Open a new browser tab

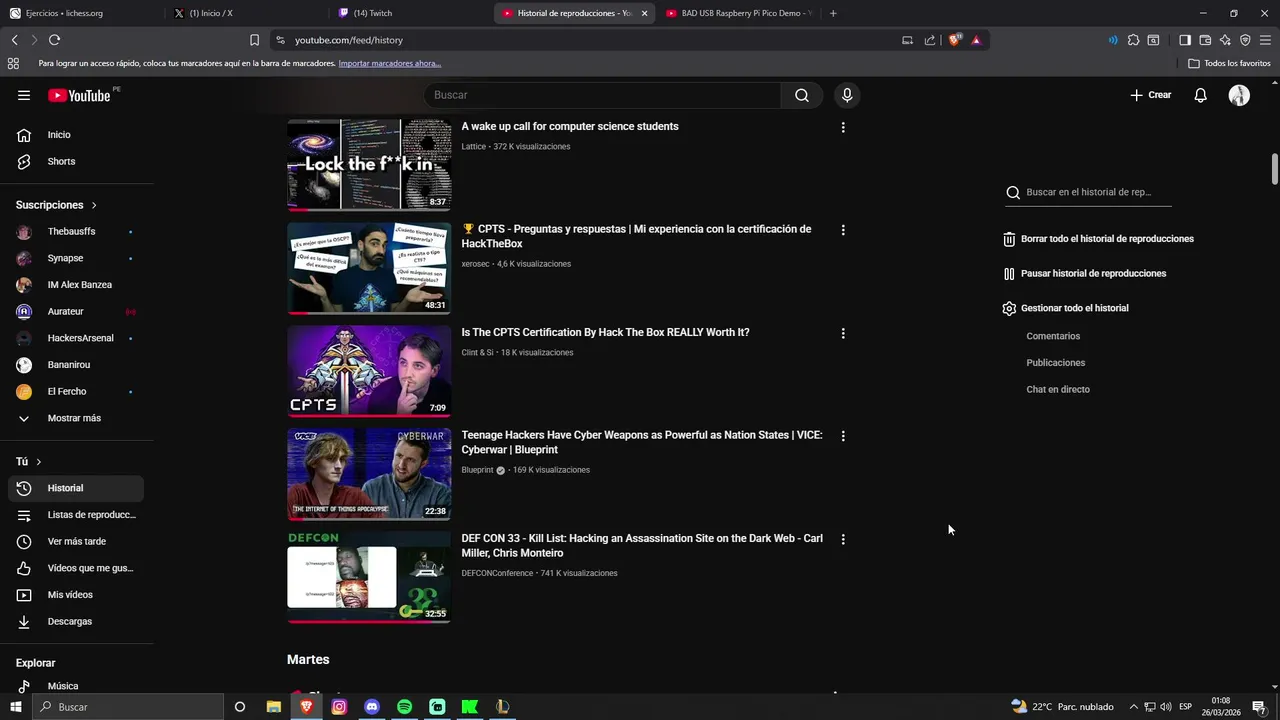[x=833, y=13]
